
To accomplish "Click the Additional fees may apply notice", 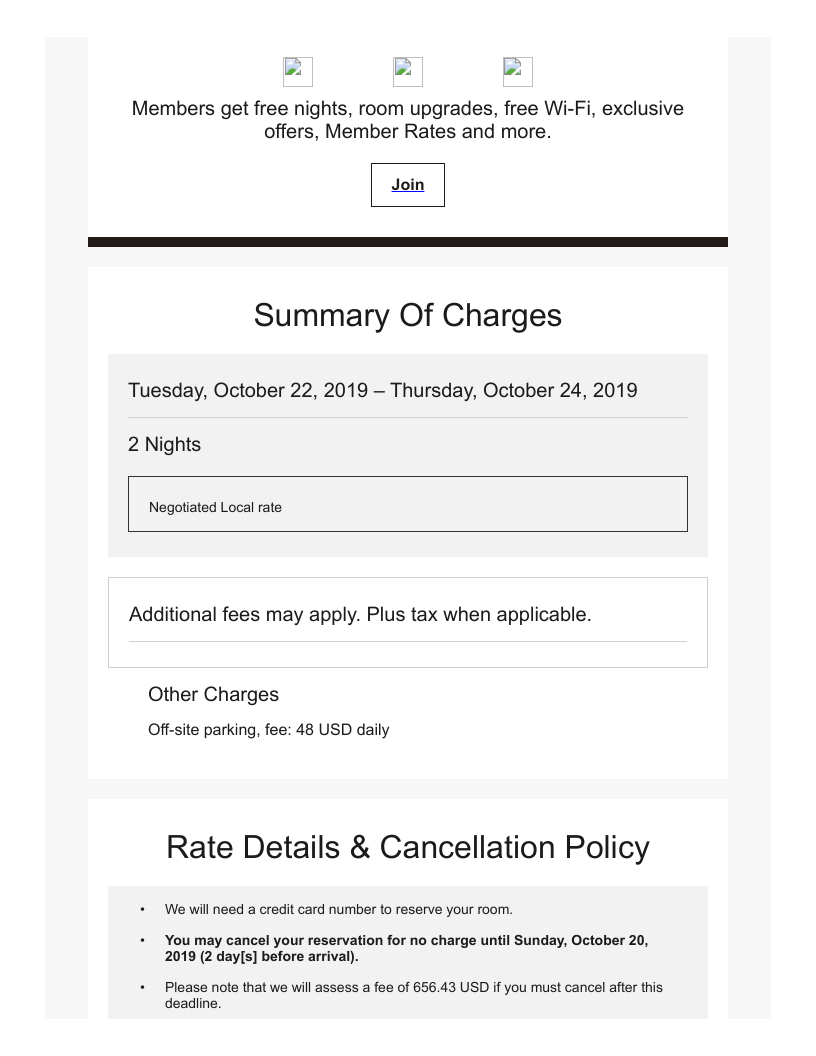I will coord(360,614).
